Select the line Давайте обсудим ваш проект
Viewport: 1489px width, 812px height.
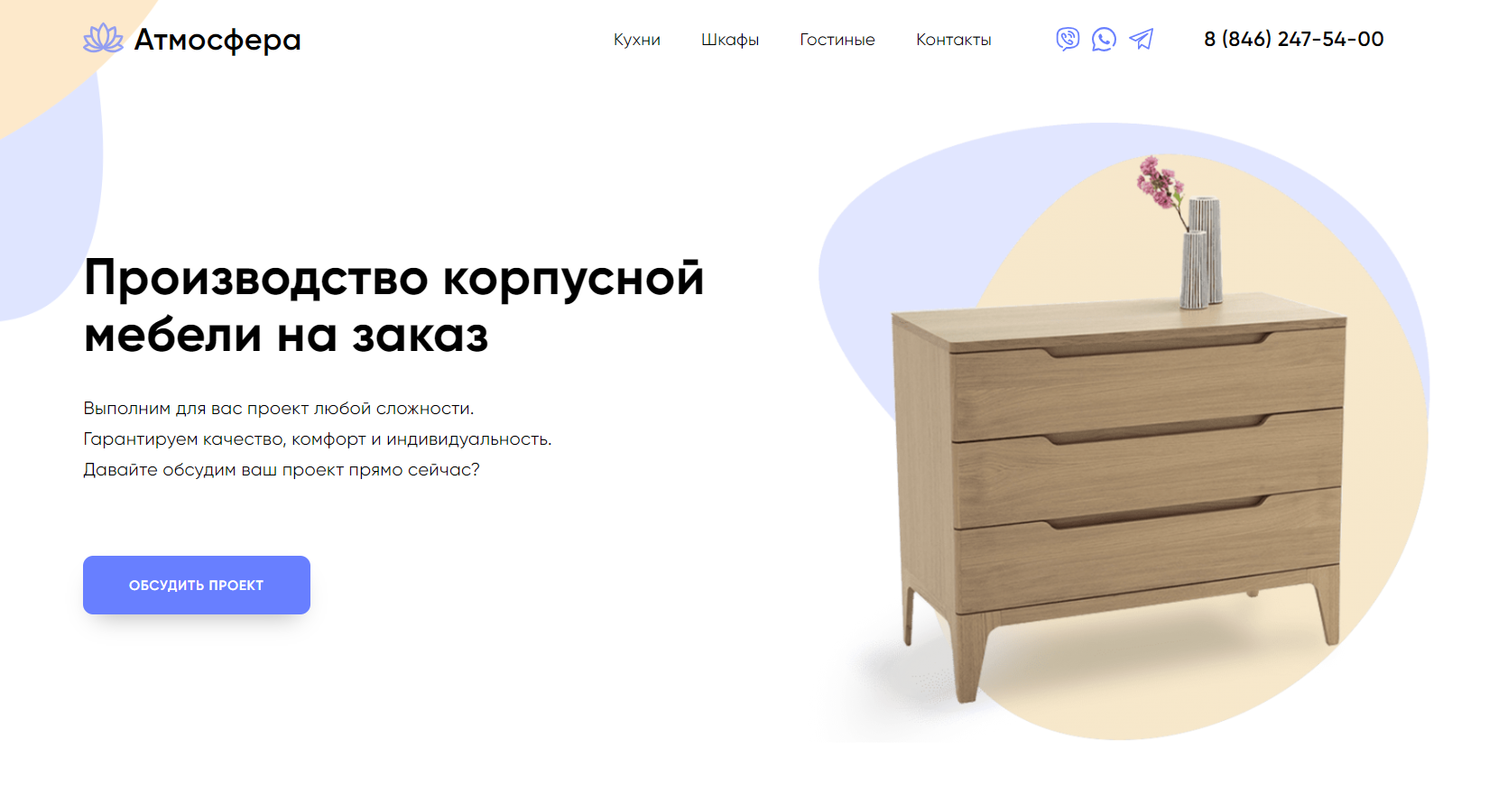282,469
